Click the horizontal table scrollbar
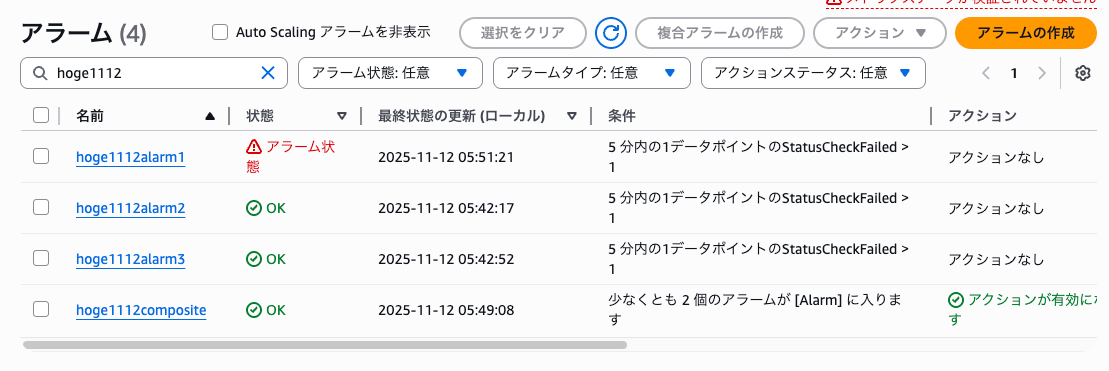The height and width of the screenshot is (371, 1109). 325,345
